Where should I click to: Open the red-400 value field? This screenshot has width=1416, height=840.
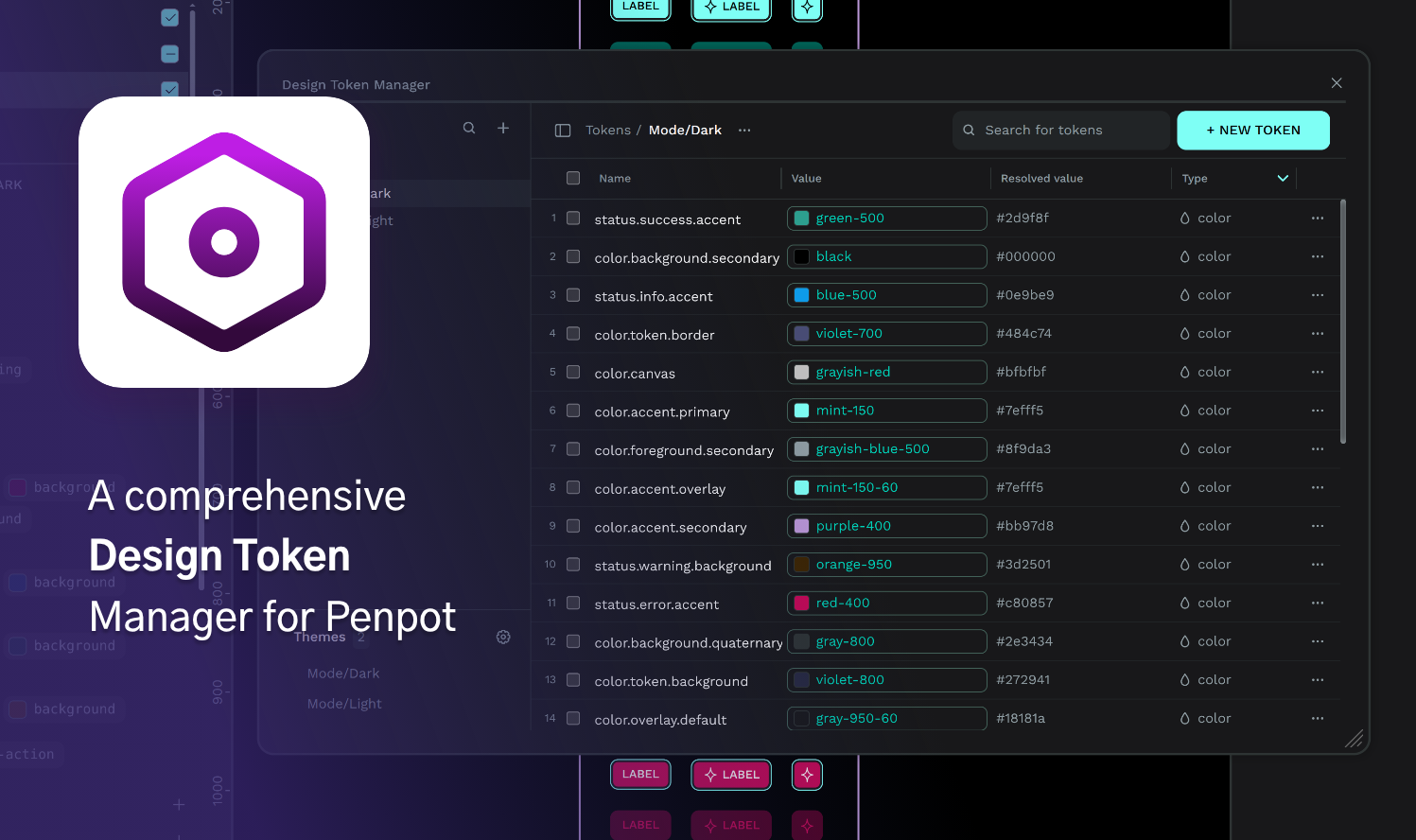pos(887,604)
